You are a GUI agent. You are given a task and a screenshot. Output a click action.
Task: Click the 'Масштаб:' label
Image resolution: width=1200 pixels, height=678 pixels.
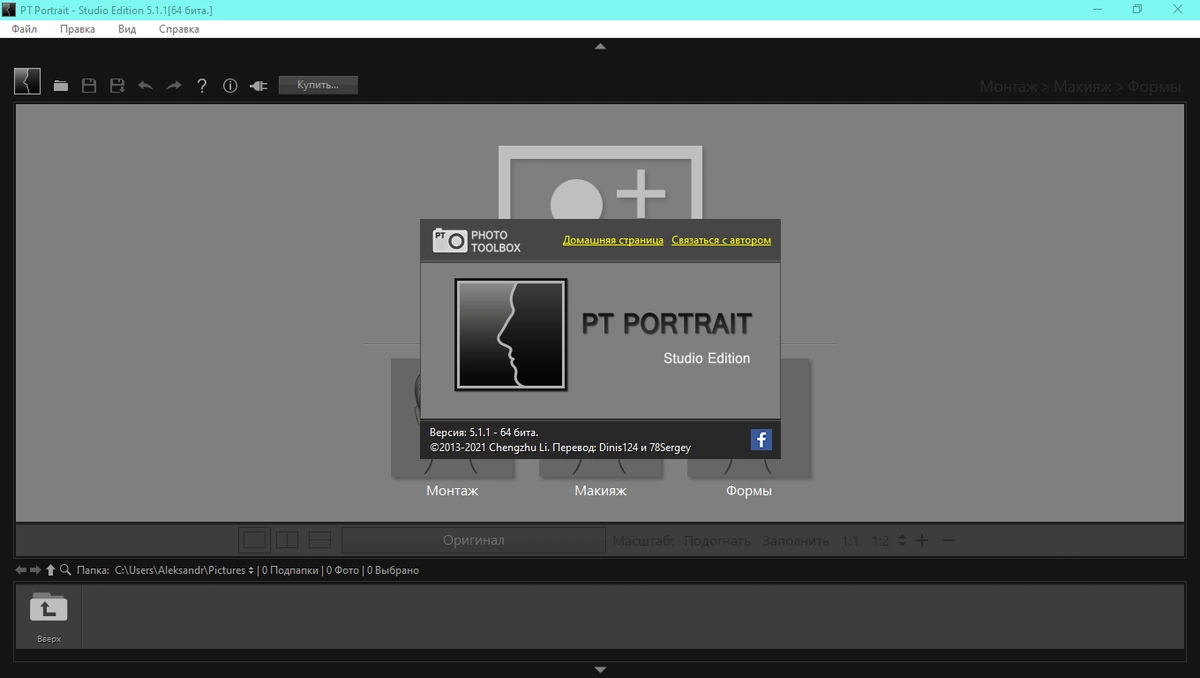(643, 541)
